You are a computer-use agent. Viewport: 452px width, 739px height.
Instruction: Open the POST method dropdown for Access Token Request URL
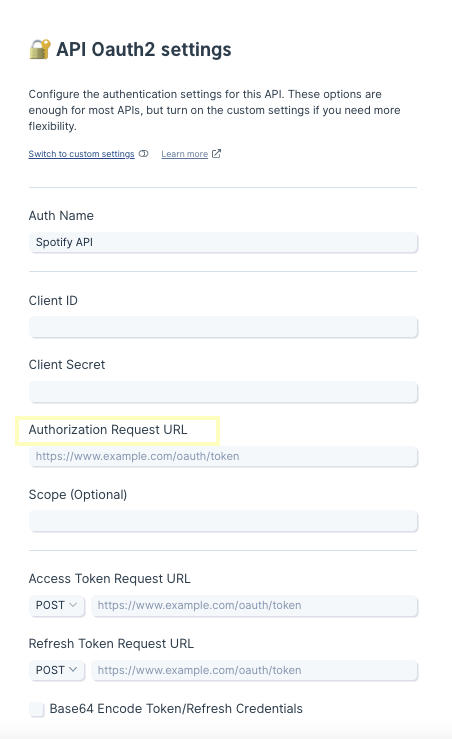[57, 605]
